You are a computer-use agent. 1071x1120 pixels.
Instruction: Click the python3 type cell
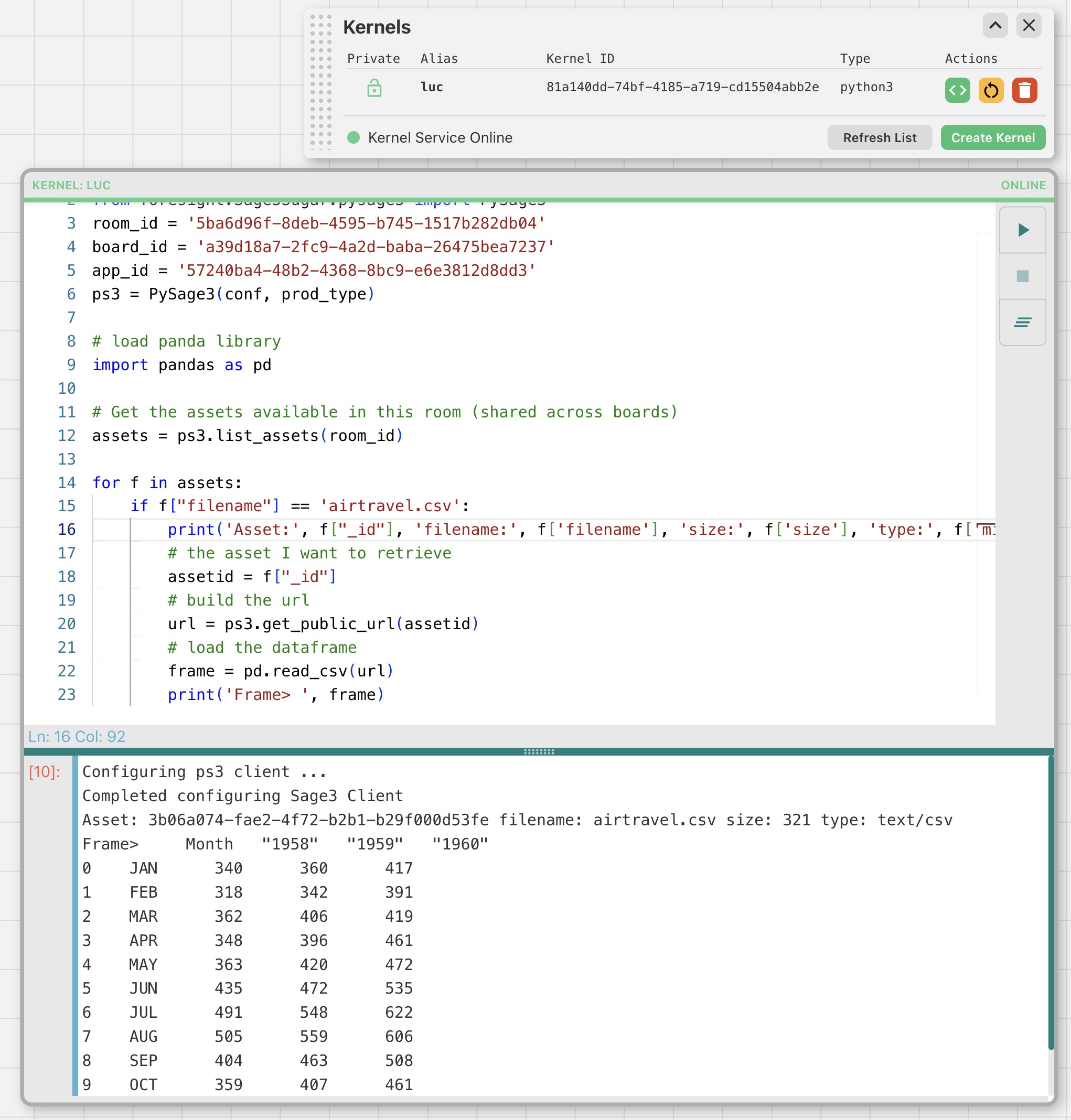[x=866, y=87]
